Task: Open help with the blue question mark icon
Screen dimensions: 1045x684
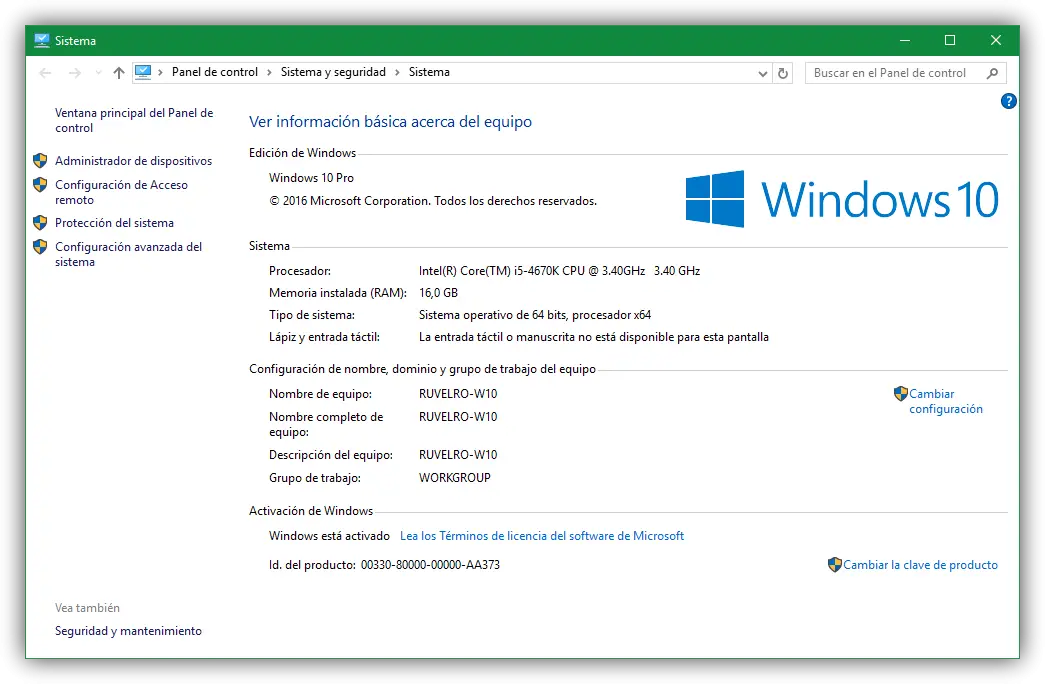Action: (1008, 101)
